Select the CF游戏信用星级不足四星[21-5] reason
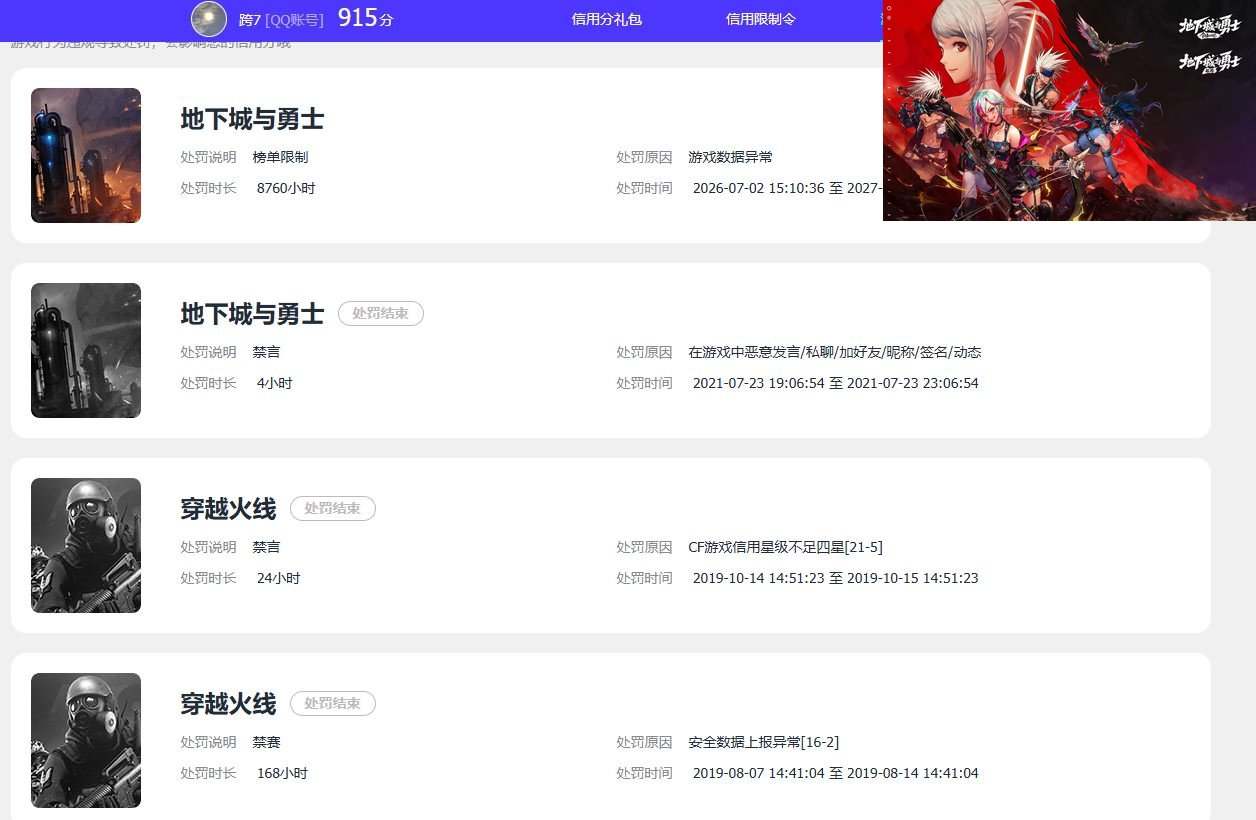Viewport: 1256px width, 820px height. [x=785, y=547]
